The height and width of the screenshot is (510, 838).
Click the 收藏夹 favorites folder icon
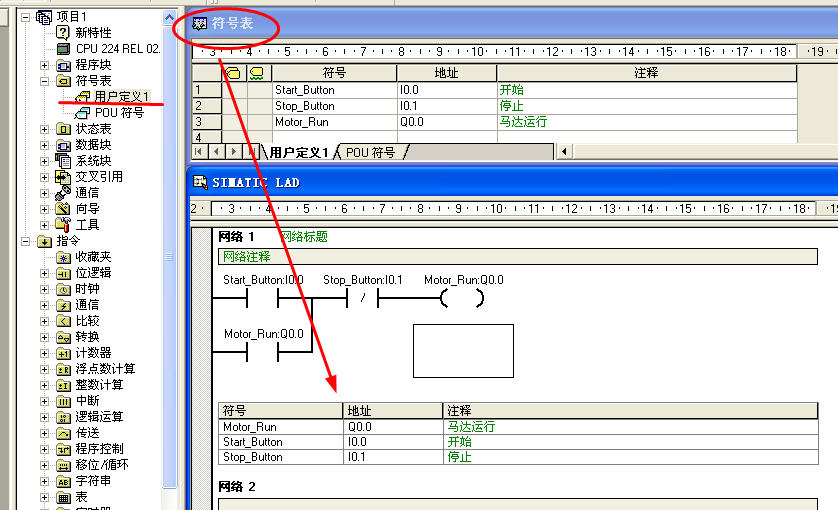pos(64,256)
